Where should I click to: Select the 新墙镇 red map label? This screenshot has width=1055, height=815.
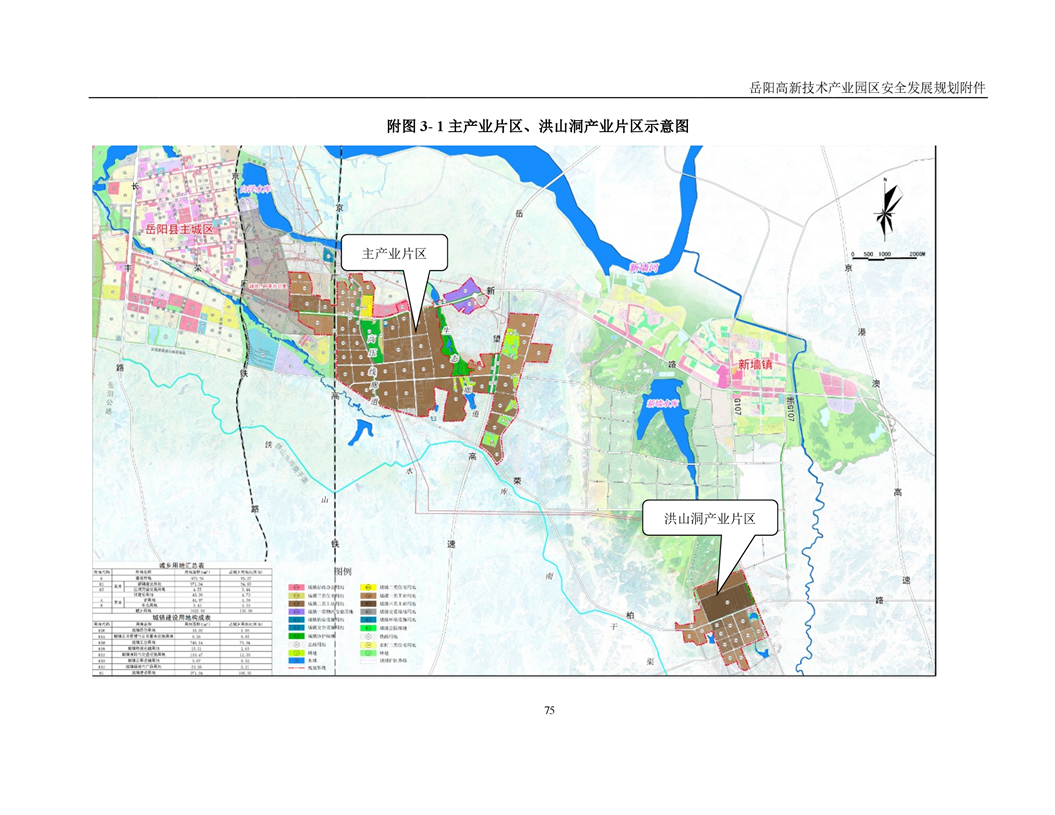click(758, 366)
